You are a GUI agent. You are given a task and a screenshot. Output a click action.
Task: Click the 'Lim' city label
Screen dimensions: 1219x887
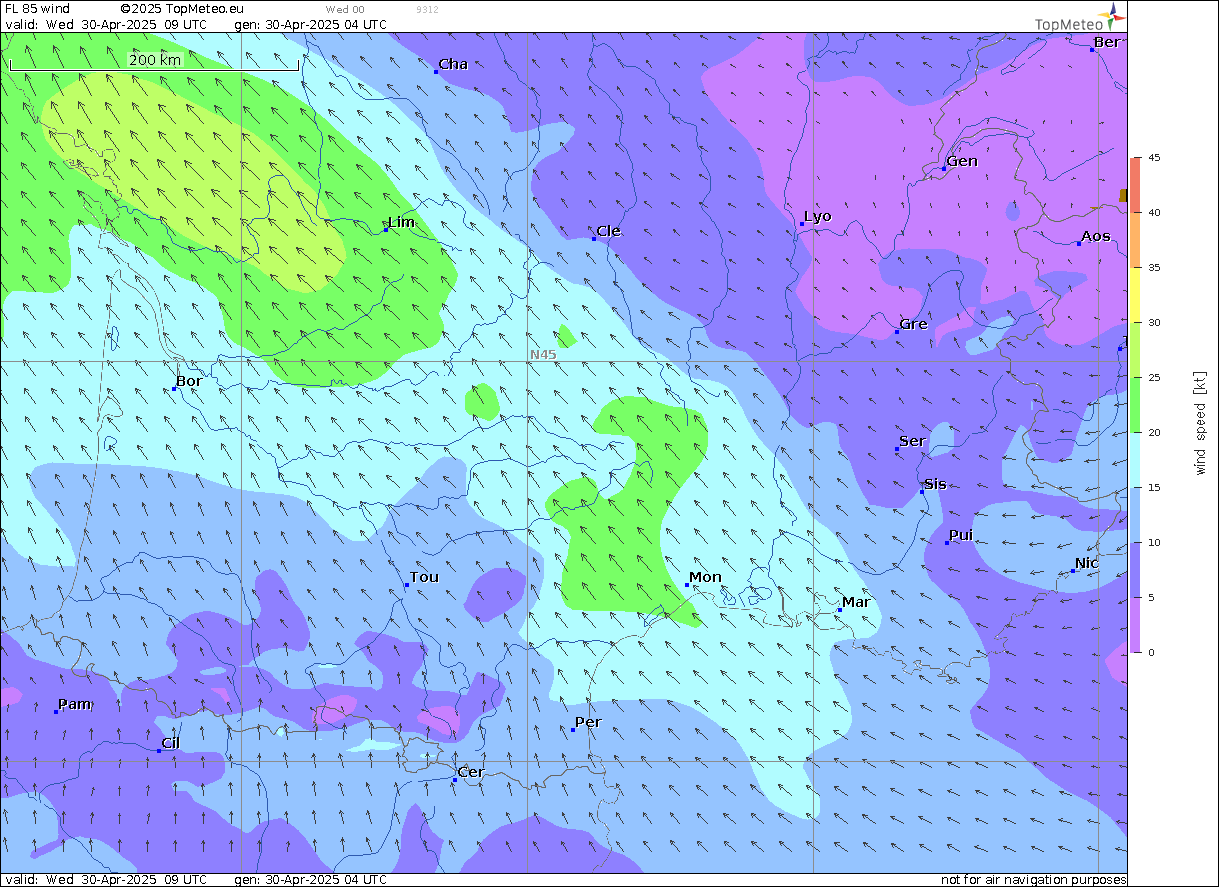[401, 222]
